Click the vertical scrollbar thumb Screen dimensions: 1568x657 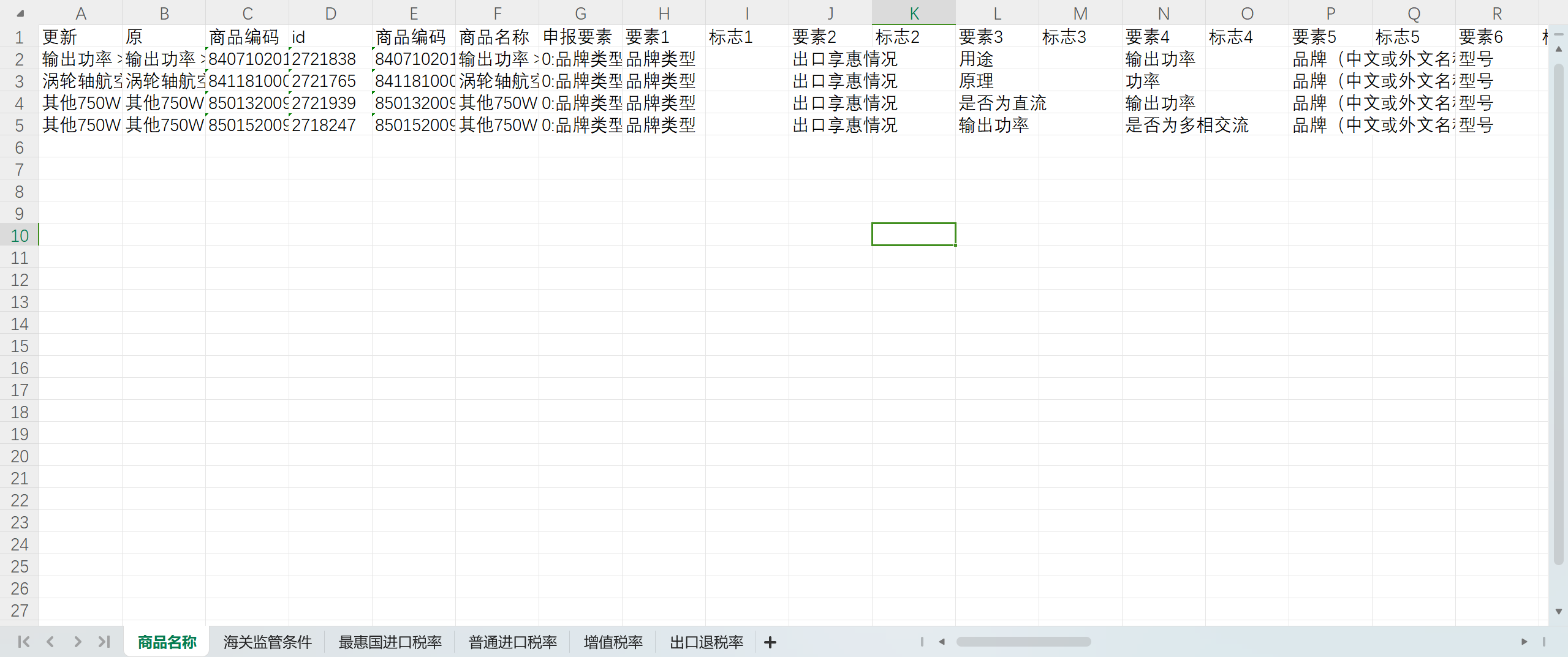pos(1559,314)
